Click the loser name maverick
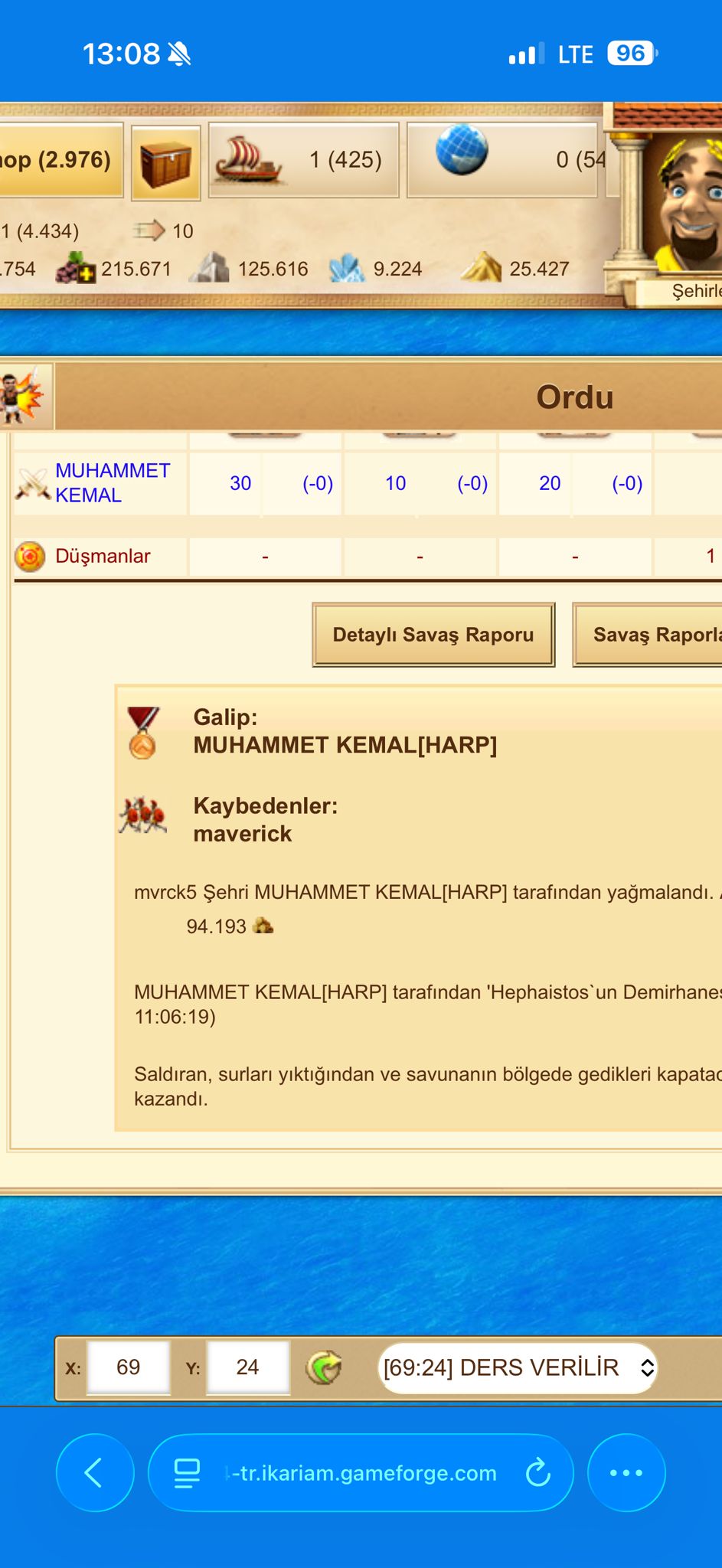 pyautogui.click(x=243, y=834)
